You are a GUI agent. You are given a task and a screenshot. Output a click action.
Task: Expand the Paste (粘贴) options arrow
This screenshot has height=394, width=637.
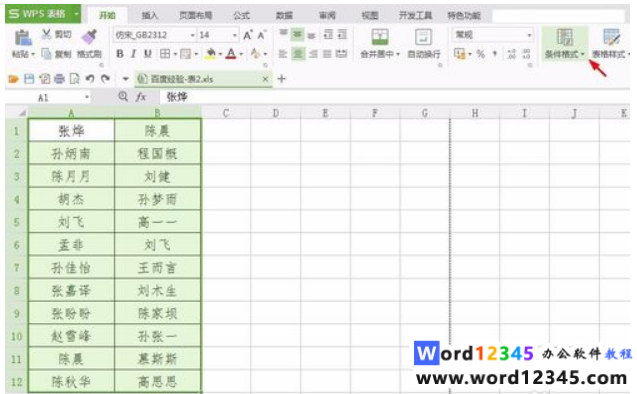click(x=33, y=54)
